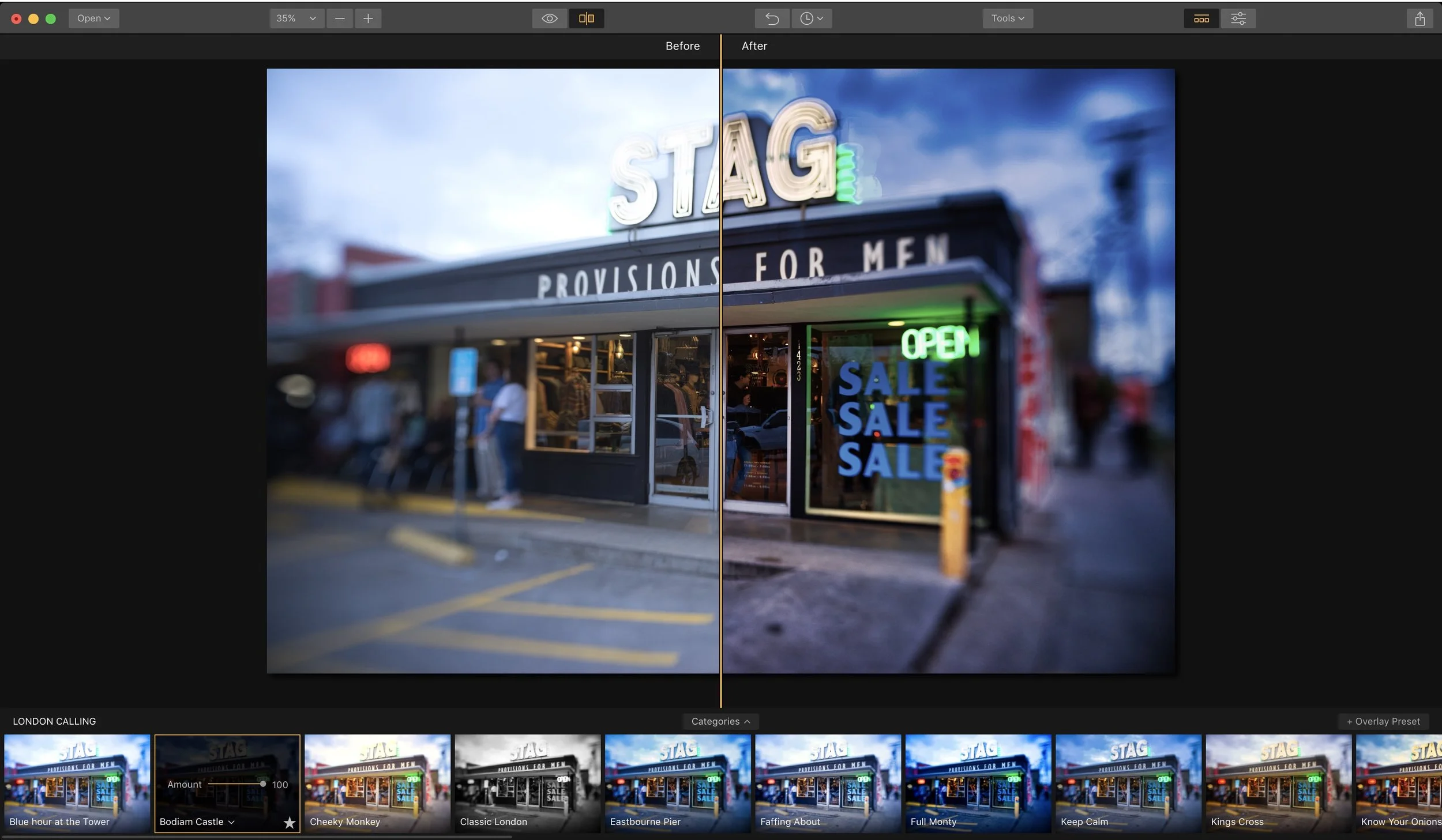Open the history clock dropdown
The image size is (1442, 840).
[811, 18]
